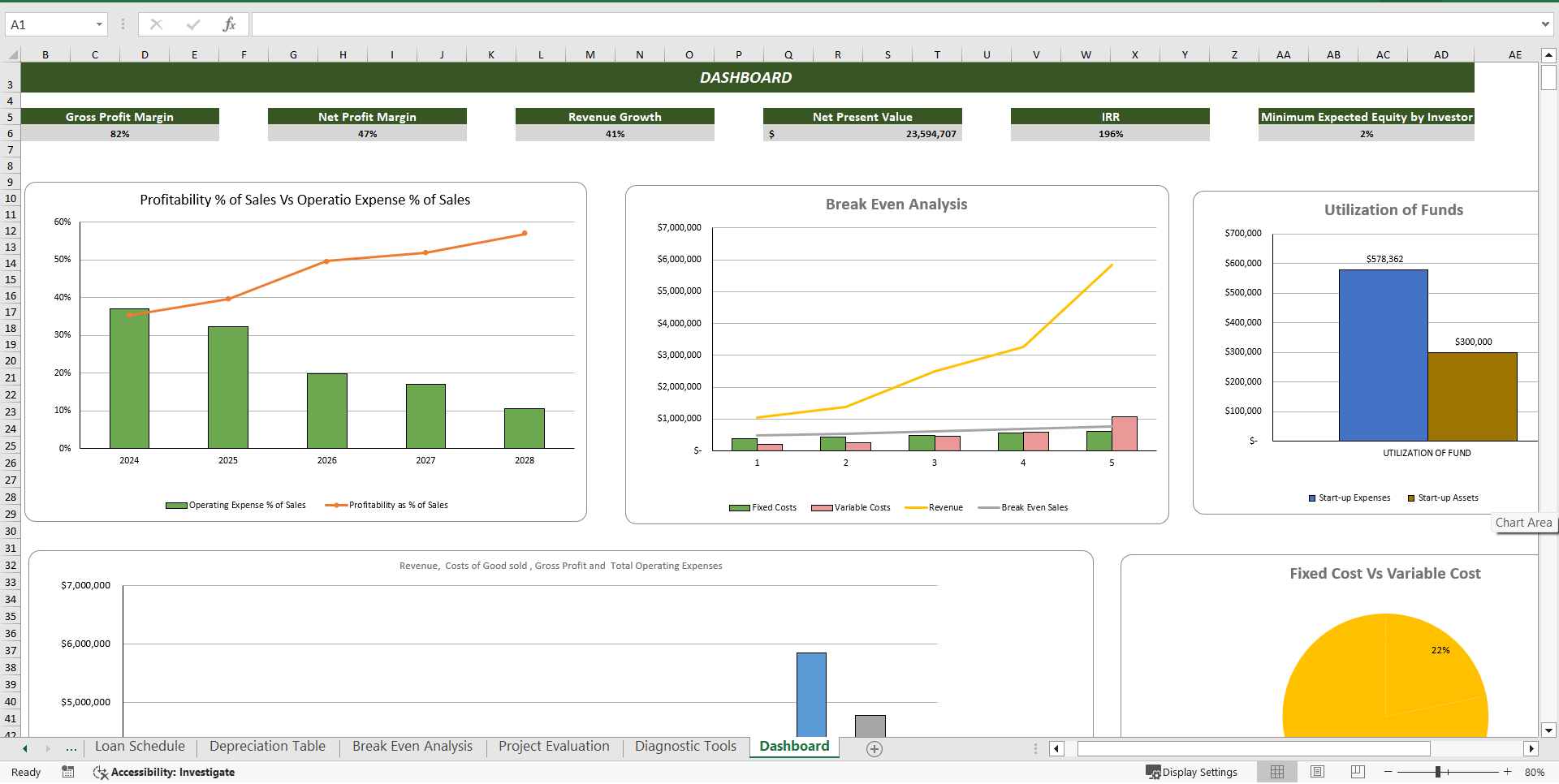Click the vertical scrollbar thumb
Image resolution: width=1559 pixels, height=784 pixels.
pos(1548,77)
